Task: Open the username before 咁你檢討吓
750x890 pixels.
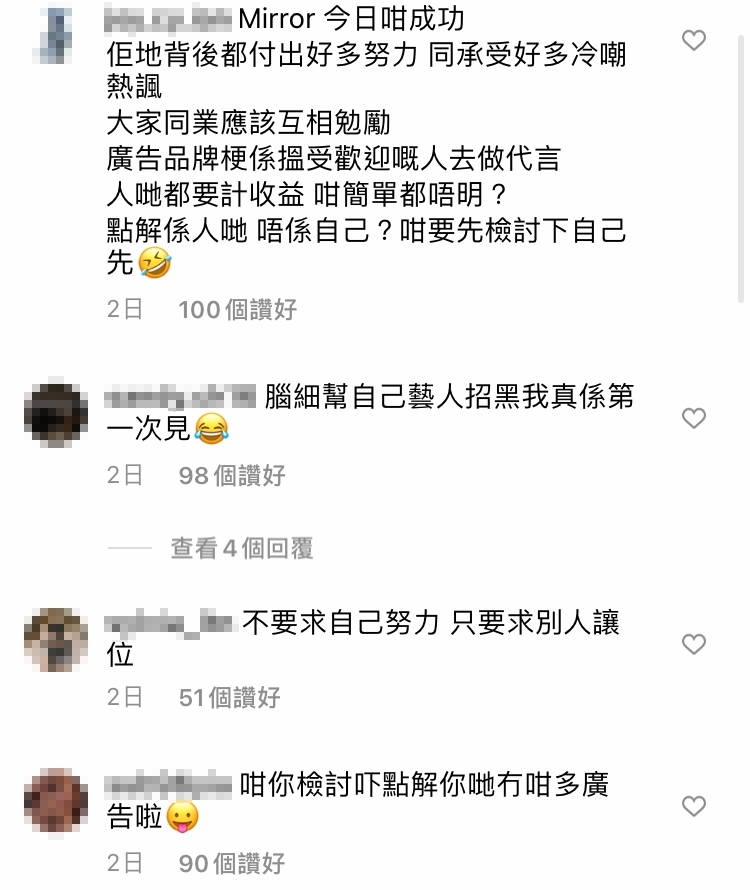Action: (168, 785)
